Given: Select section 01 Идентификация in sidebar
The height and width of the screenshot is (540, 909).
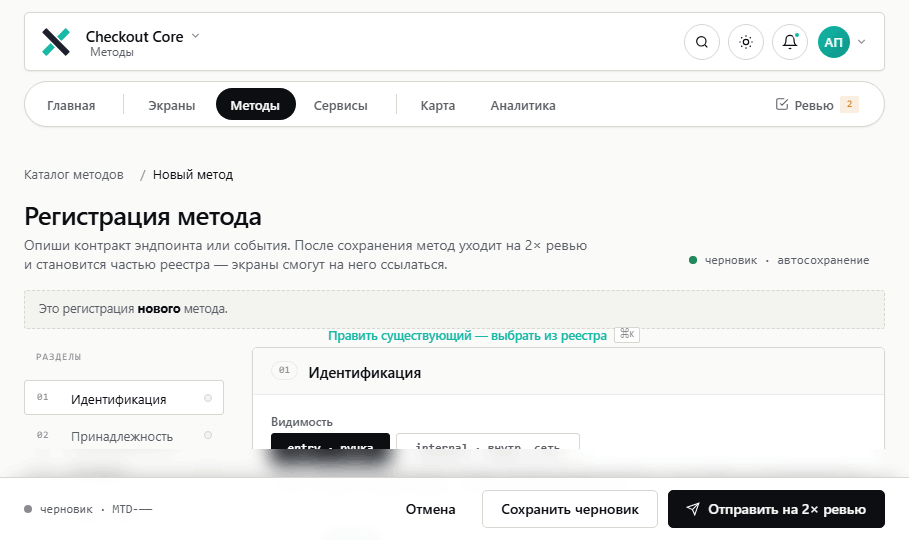Looking at the screenshot, I should pyautogui.click(x=123, y=398).
